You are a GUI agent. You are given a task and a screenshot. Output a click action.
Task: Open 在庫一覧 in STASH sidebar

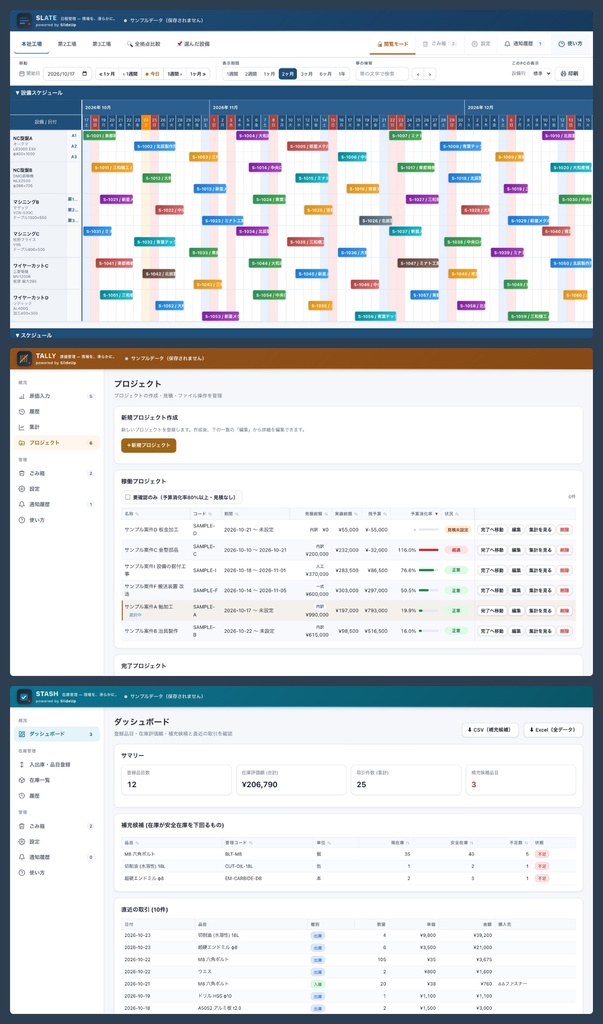(56, 780)
